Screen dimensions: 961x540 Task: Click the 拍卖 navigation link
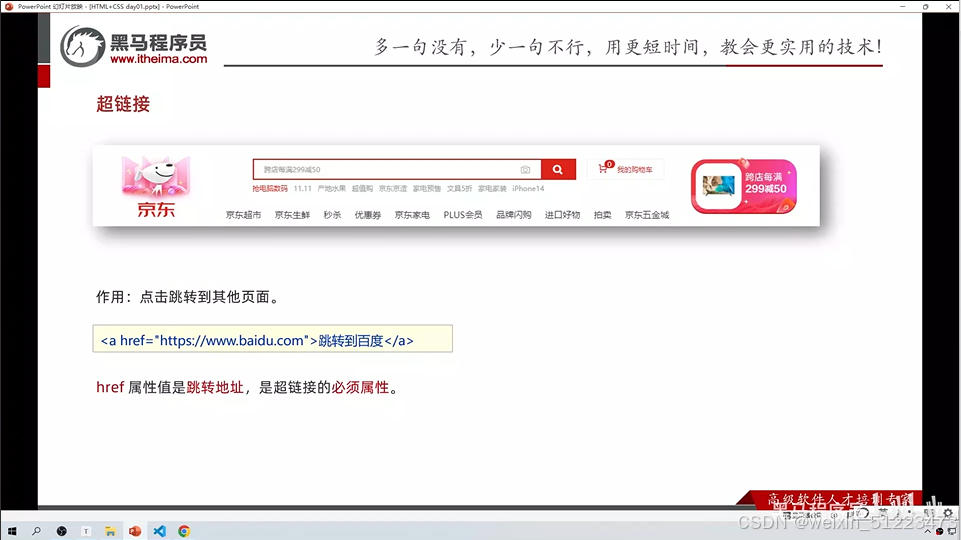coord(602,215)
